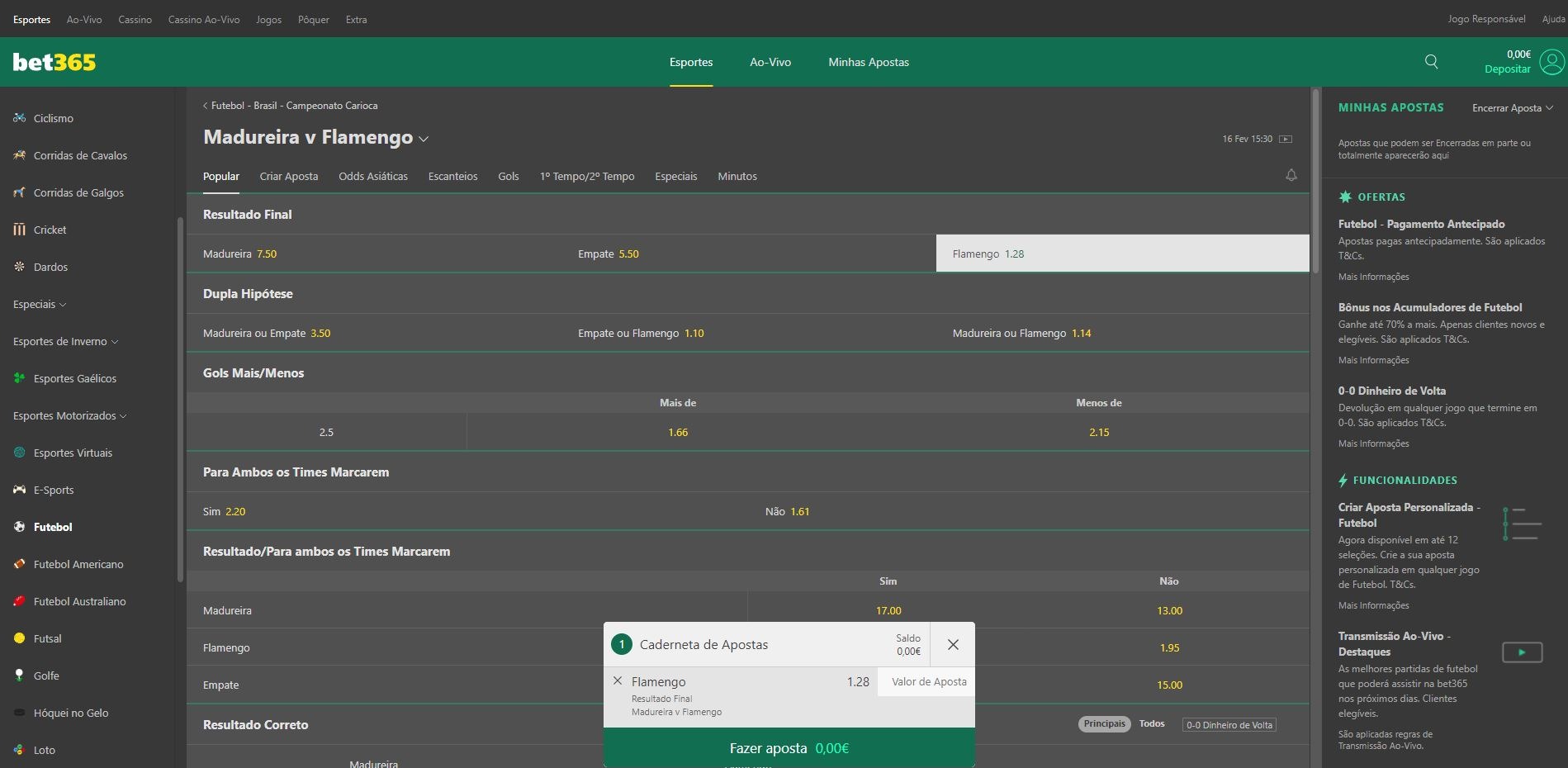This screenshot has height=768, width=1568.
Task: Click the Corridas de Cavalos icon
Action: [20, 155]
